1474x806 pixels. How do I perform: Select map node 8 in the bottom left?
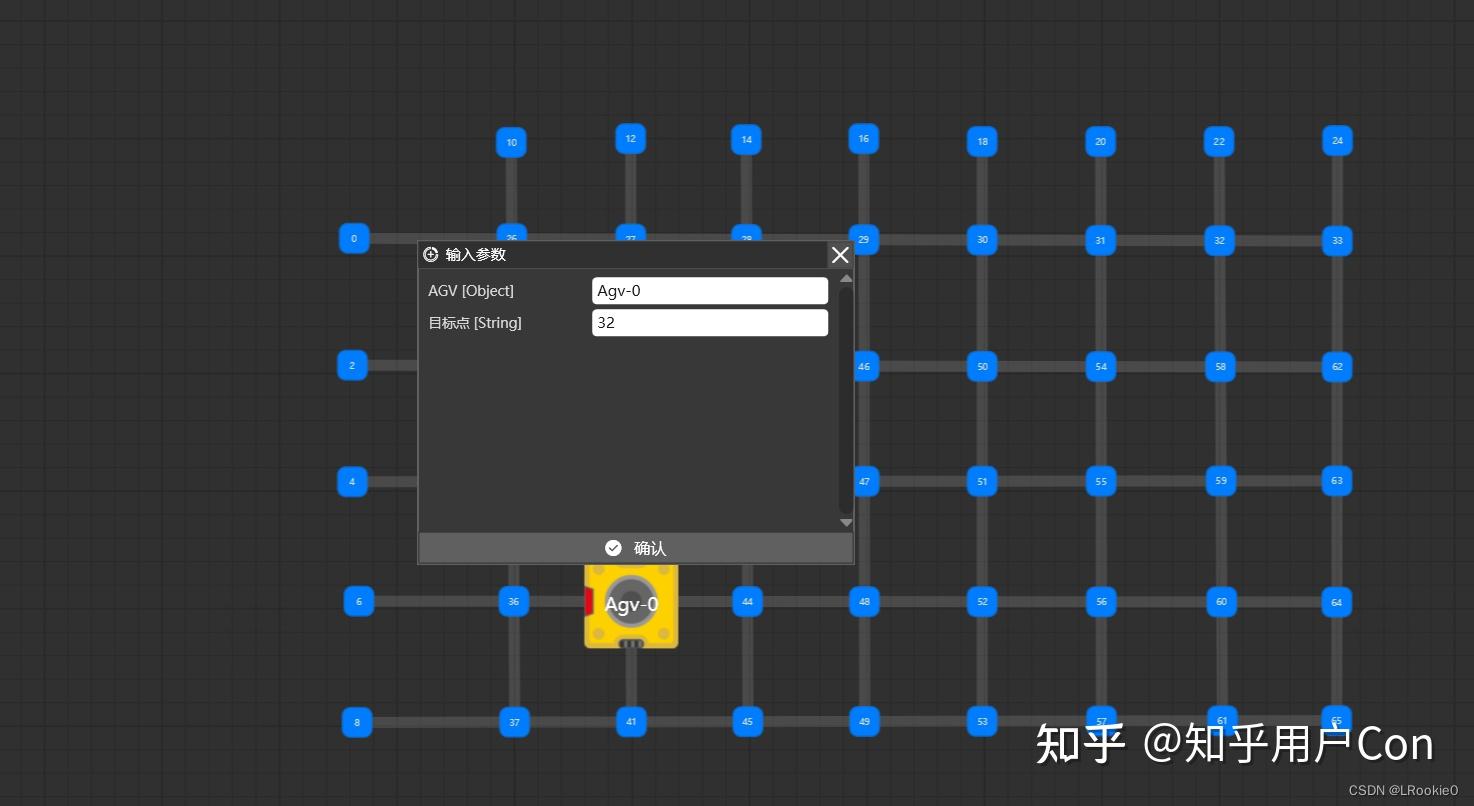356,722
